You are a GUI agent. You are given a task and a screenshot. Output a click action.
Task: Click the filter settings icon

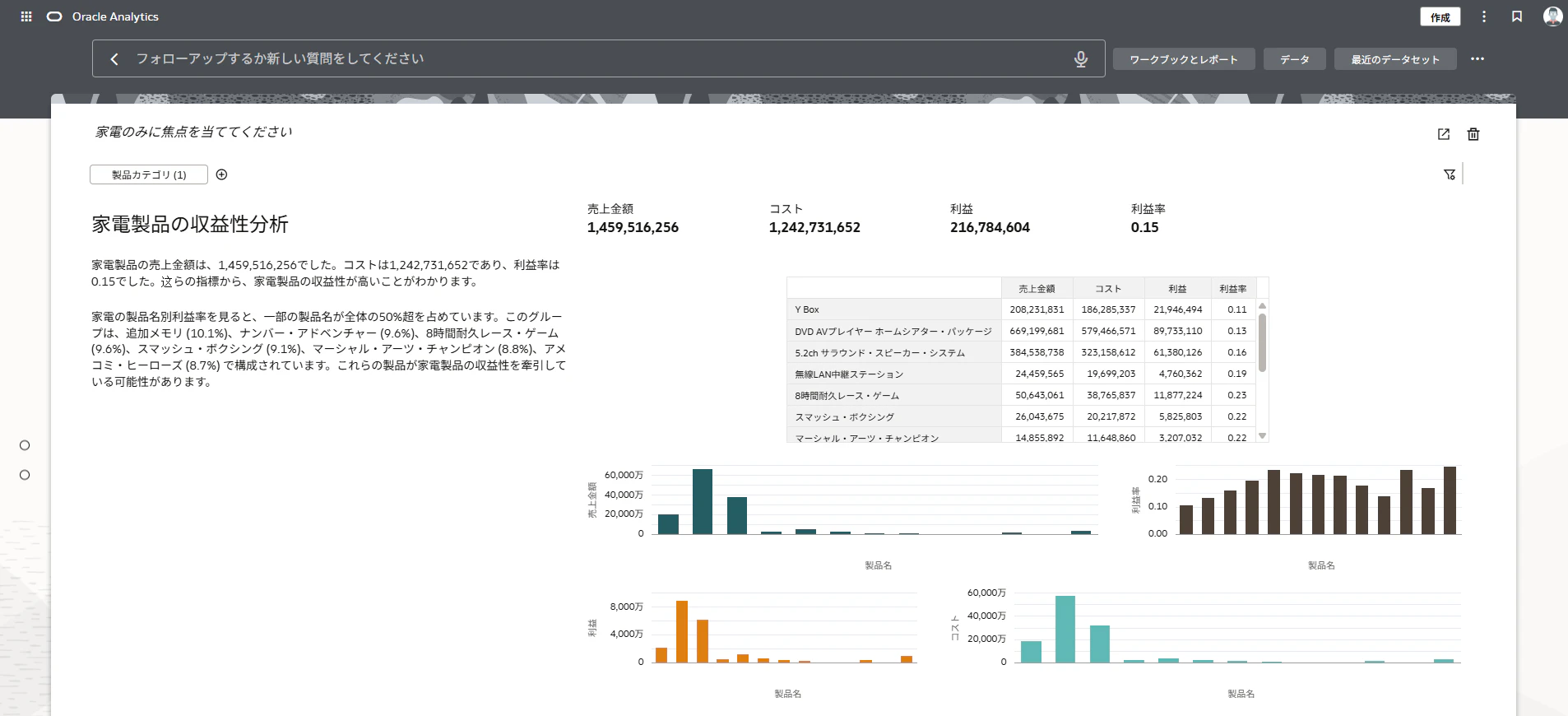[1450, 174]
